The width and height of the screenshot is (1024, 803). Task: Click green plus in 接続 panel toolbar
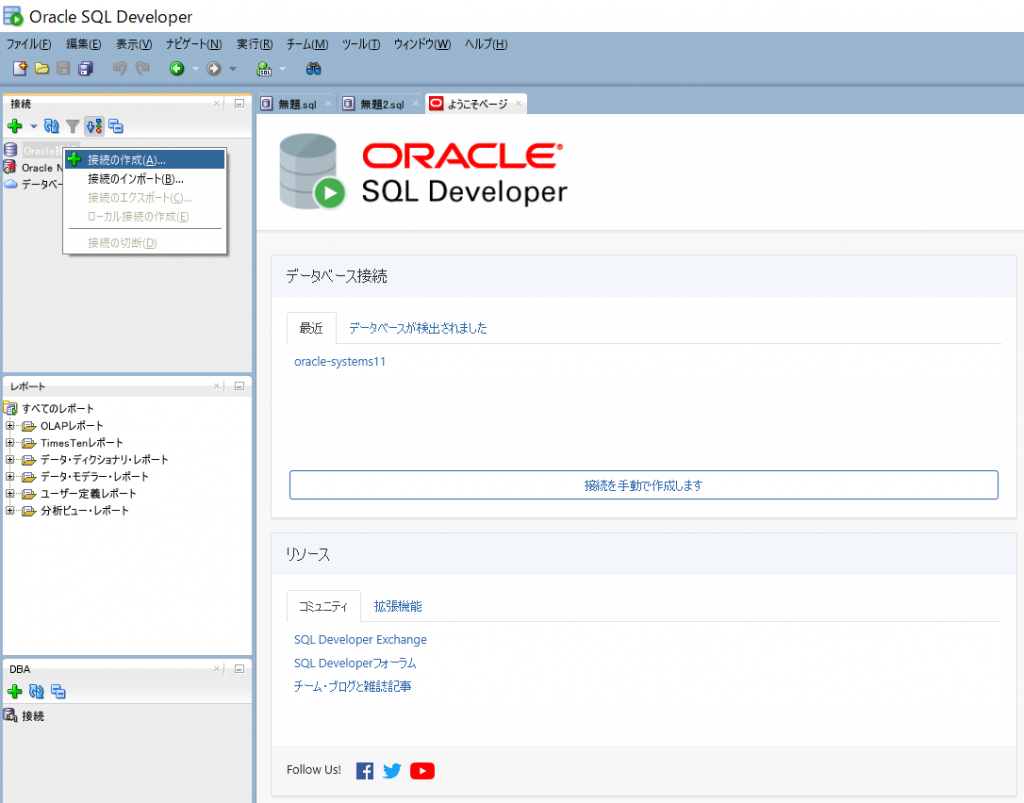[14, 126]
